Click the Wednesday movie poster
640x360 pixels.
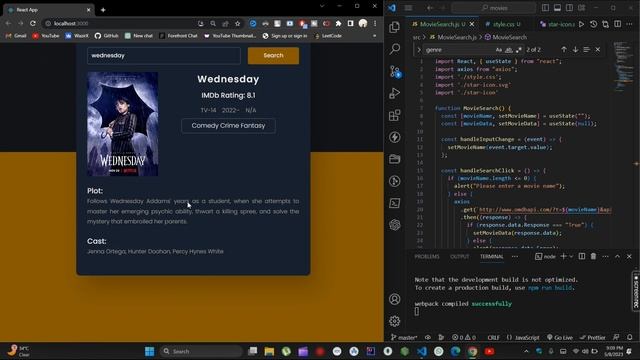click(122, 124)
